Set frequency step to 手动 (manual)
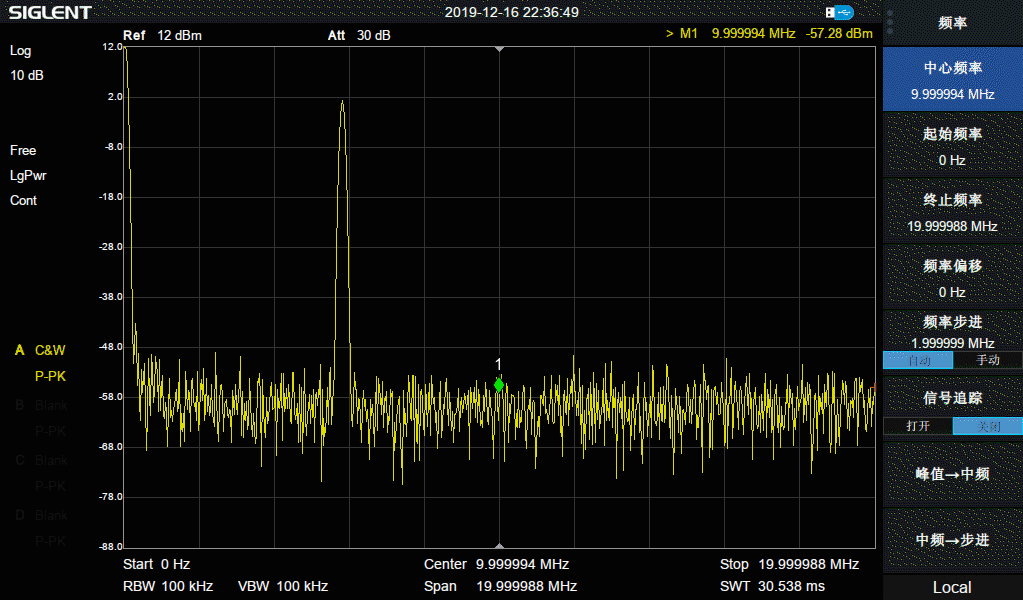The image size is (1023, 600). point(987,360)
